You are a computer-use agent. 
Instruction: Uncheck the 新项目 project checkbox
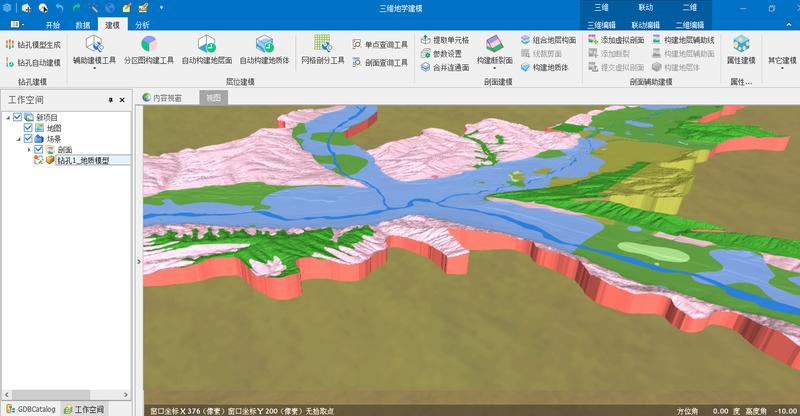pos(17,117)
